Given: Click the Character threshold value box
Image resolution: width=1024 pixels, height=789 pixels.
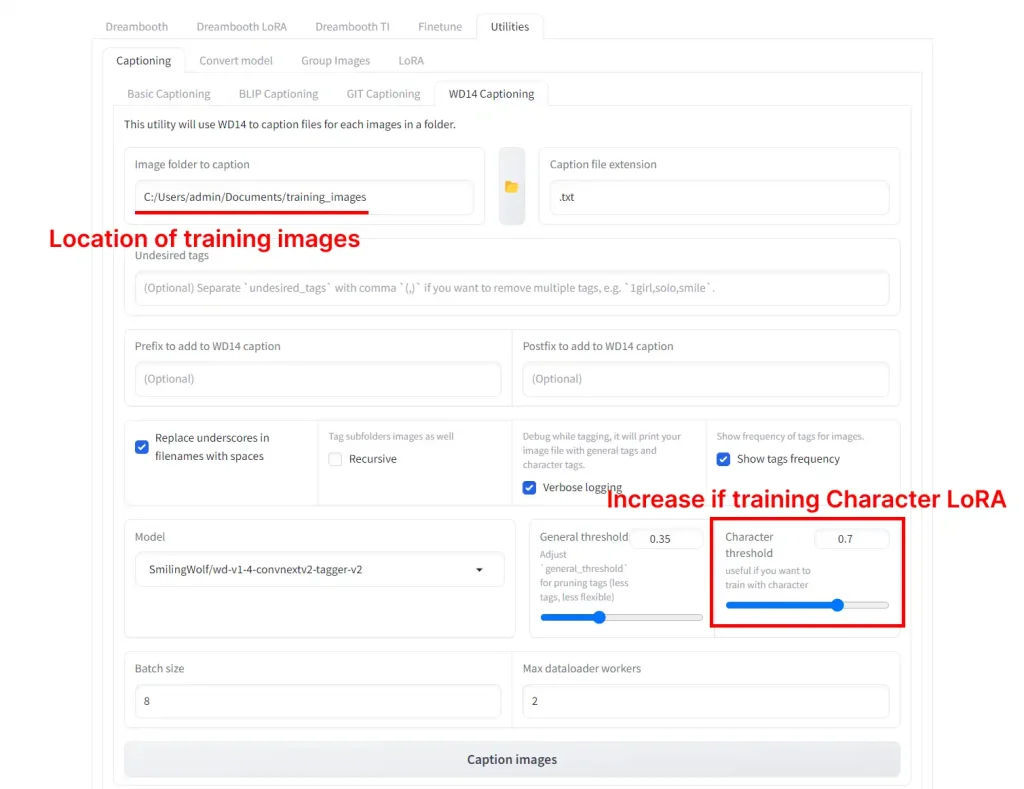Looking at the screenshot, I should click(x=851, y=539).
